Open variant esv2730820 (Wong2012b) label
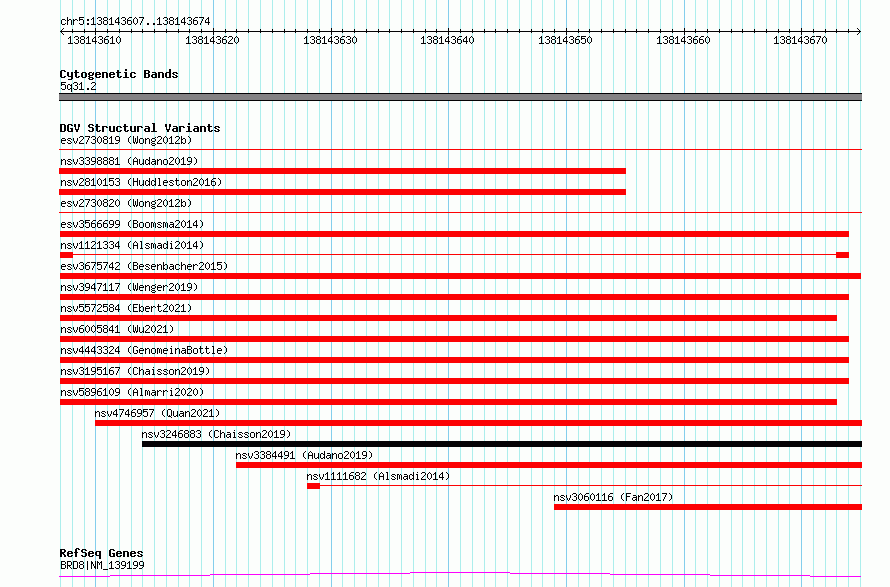This screenshot has width=890, height=587. coord(126,203)
